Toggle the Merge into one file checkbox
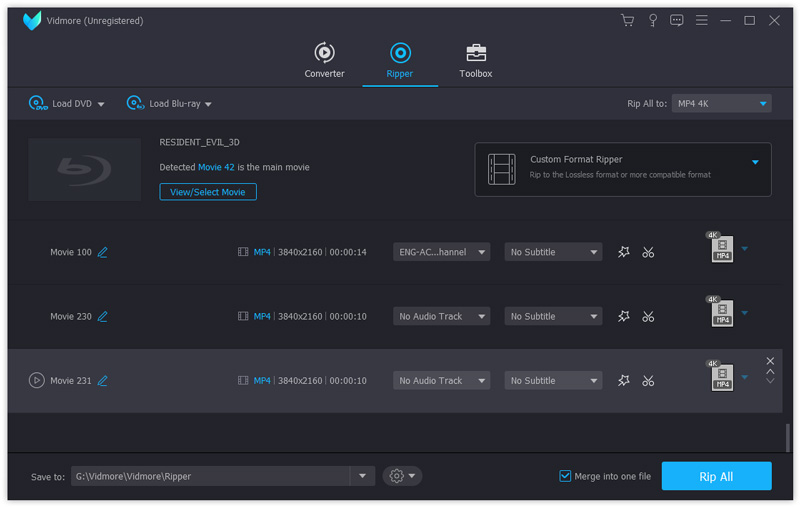Screen dimensions: 800x507 pyautogui.click(x=565, y=476)
